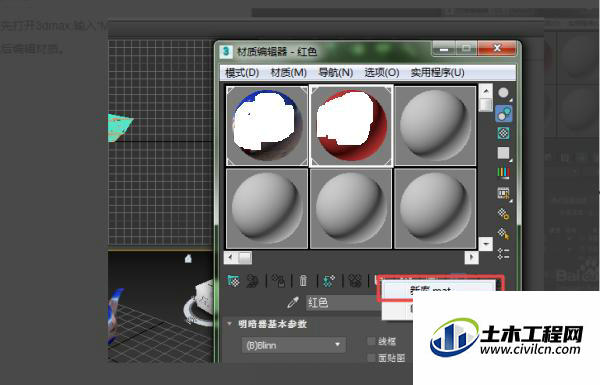Collapse the 明暗器基本参数 rollout
This screenshot has width=600, height=385.
coord(272,324)
